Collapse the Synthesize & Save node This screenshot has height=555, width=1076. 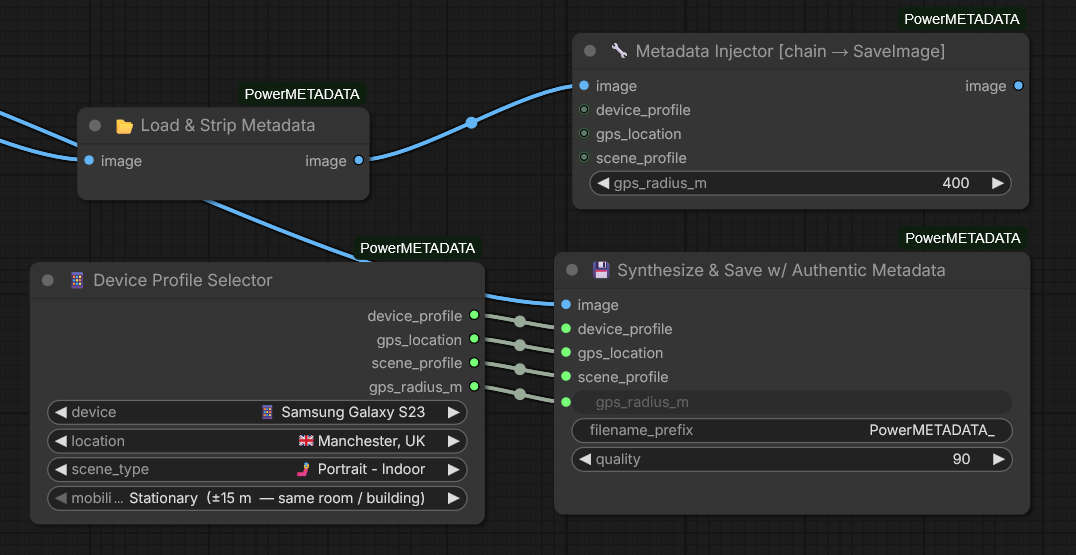point(572,270)
